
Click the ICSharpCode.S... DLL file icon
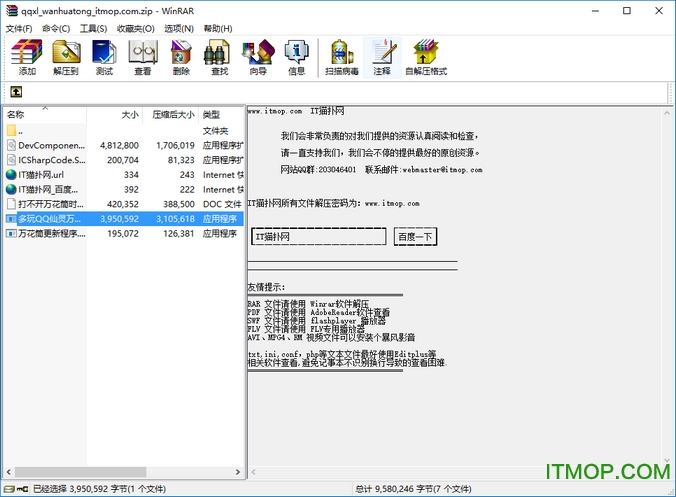pos(12,160)
